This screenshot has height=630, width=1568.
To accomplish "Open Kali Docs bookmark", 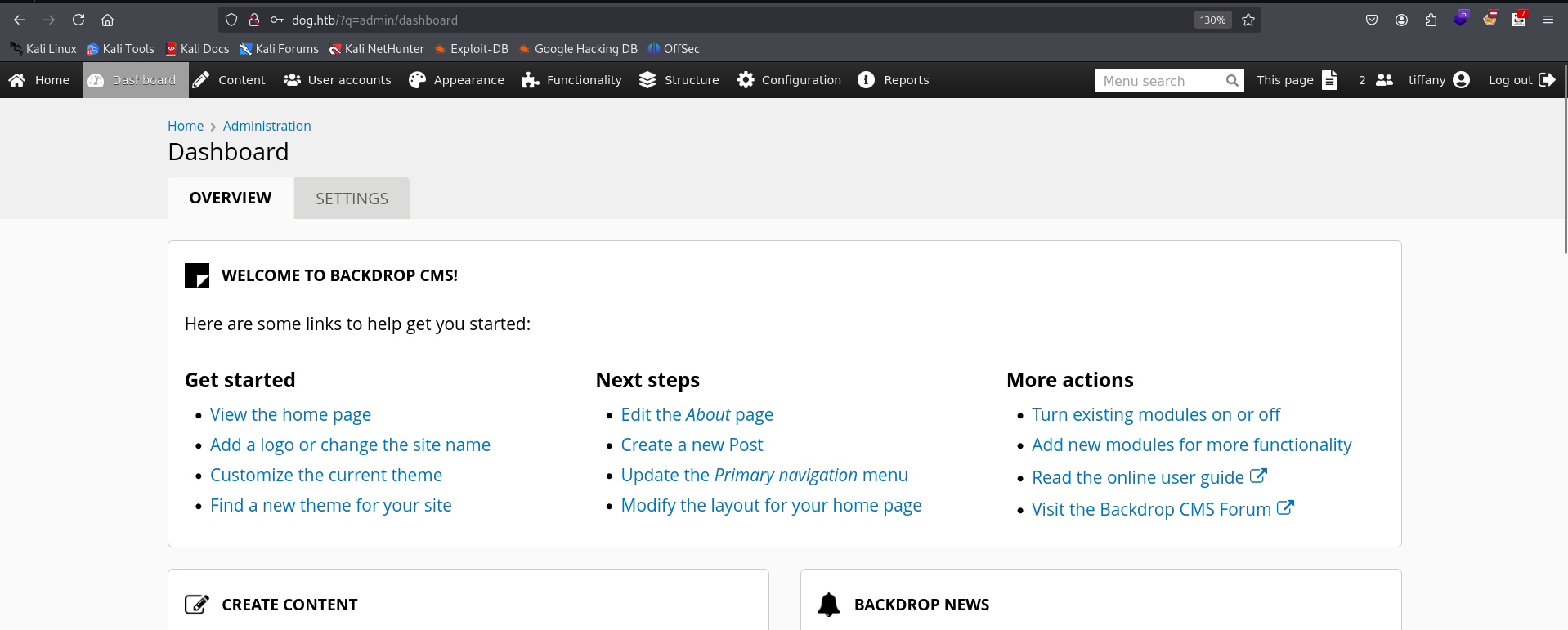I will click(x=197, y=49).
